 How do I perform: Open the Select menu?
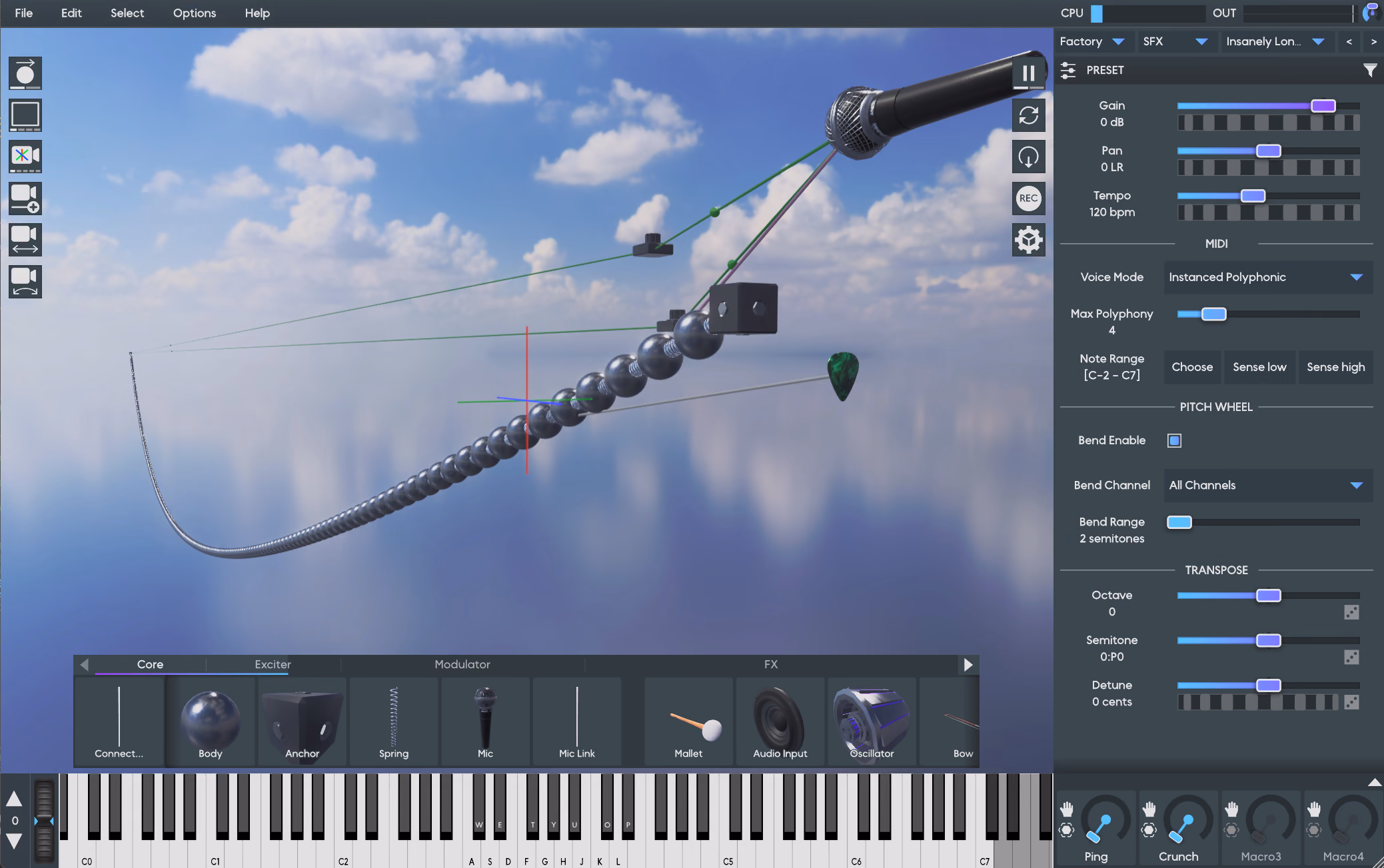(127, 13)
